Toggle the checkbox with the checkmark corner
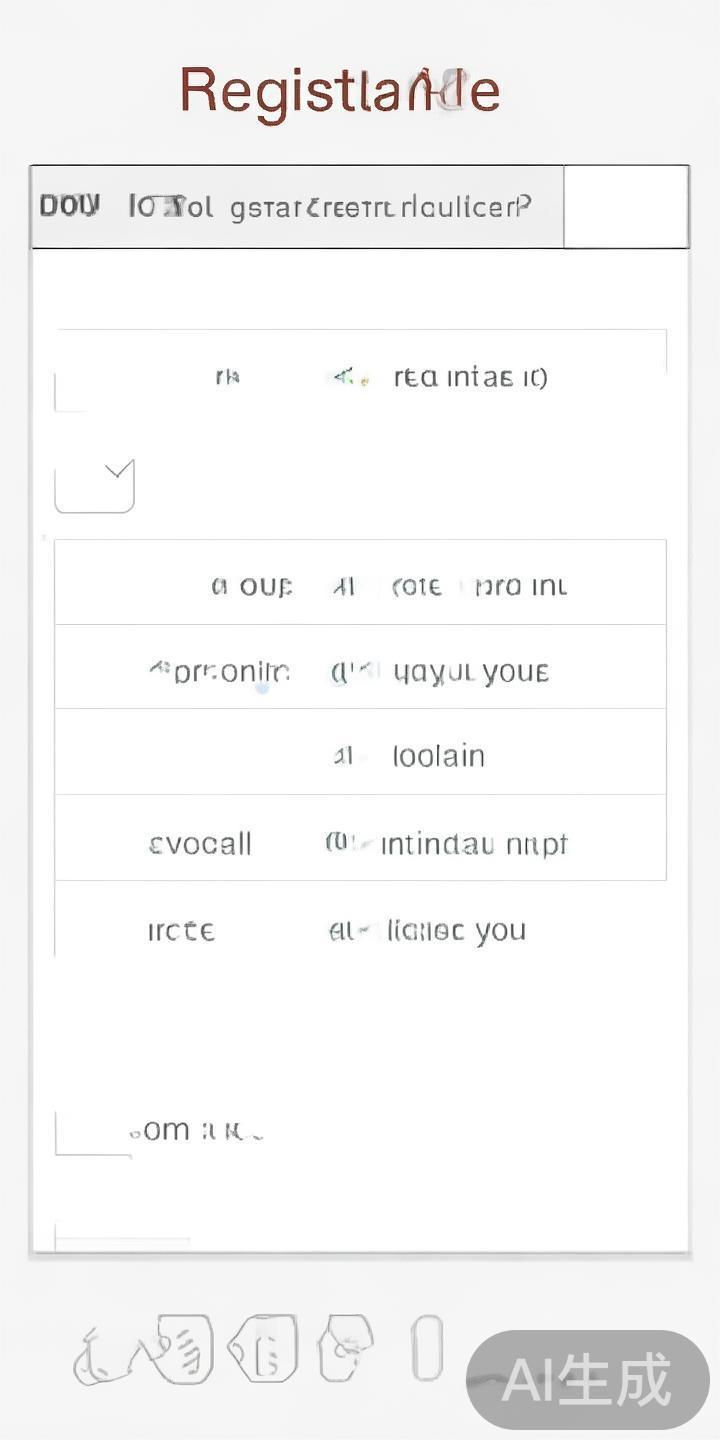The height and width of the screenshot is (1440, 720). [94, 486]
